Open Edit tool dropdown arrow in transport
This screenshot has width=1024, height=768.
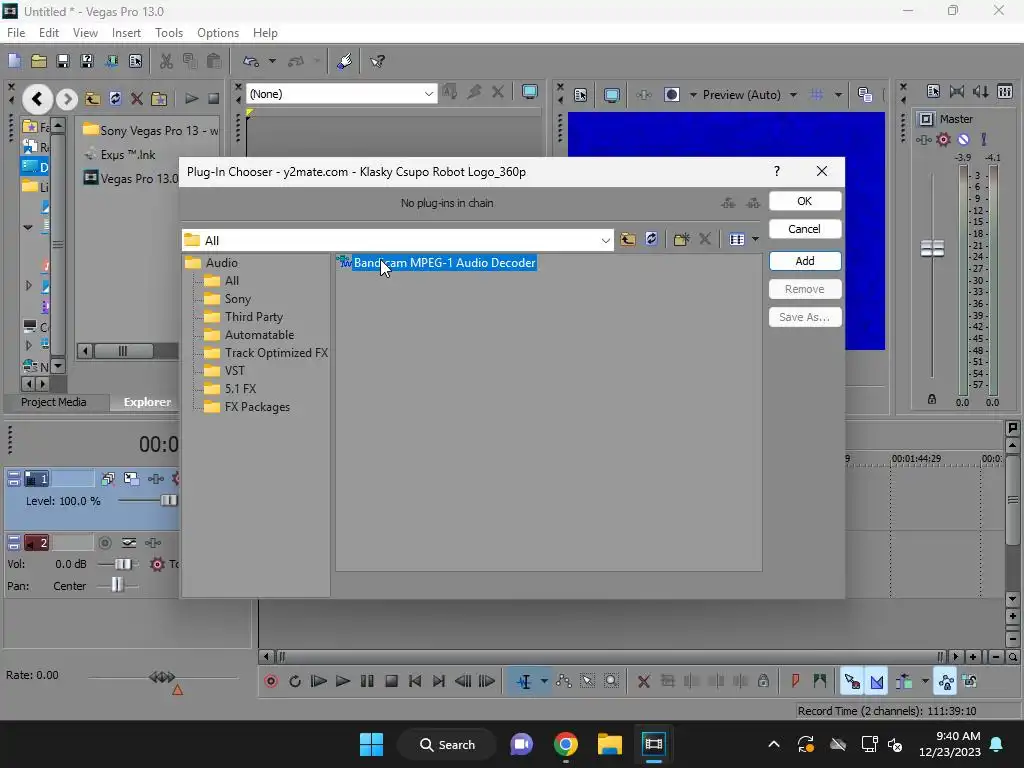coord(544,681)
